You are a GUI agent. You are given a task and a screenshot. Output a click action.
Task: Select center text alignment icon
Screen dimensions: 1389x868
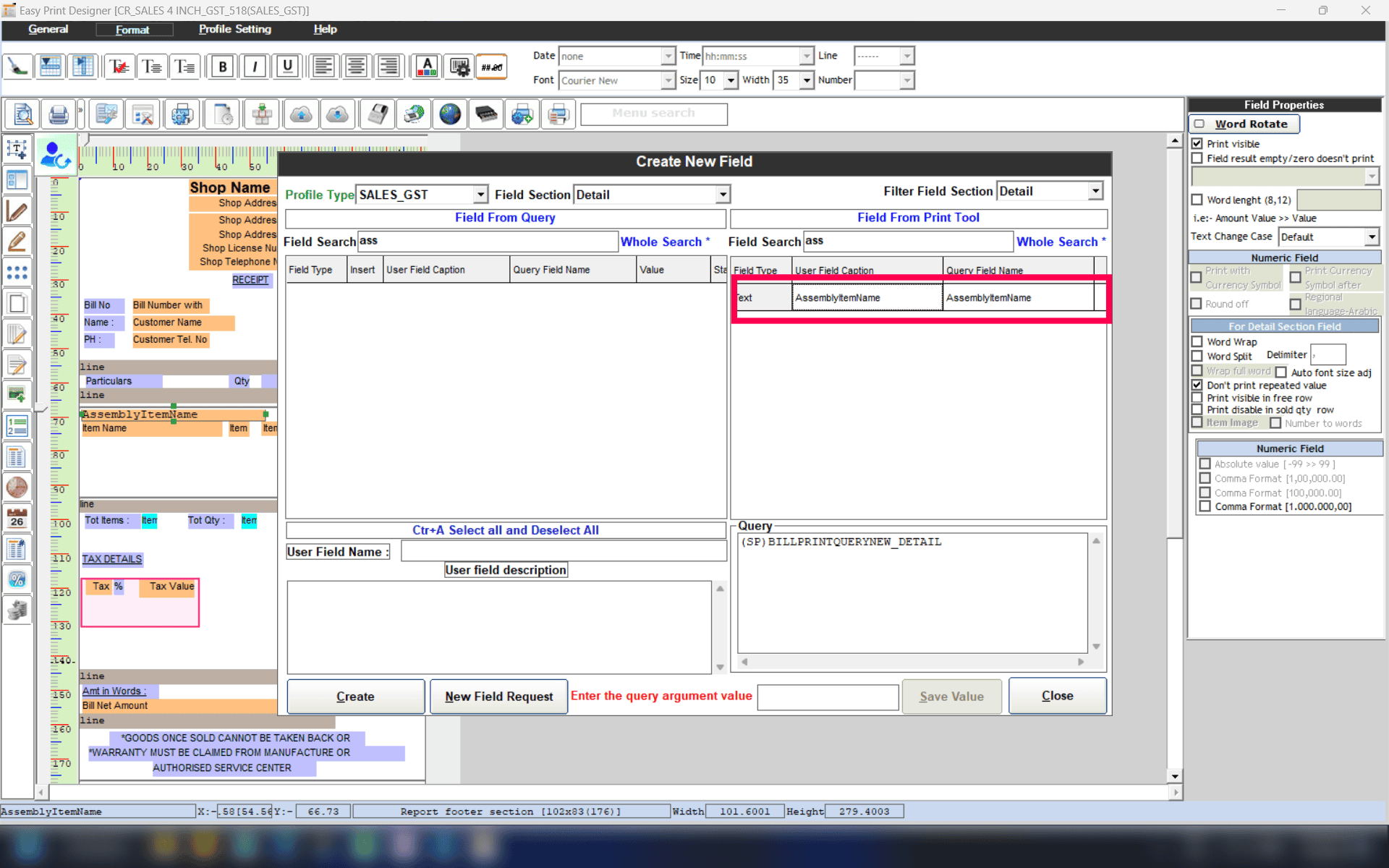[x=356, y=67]
